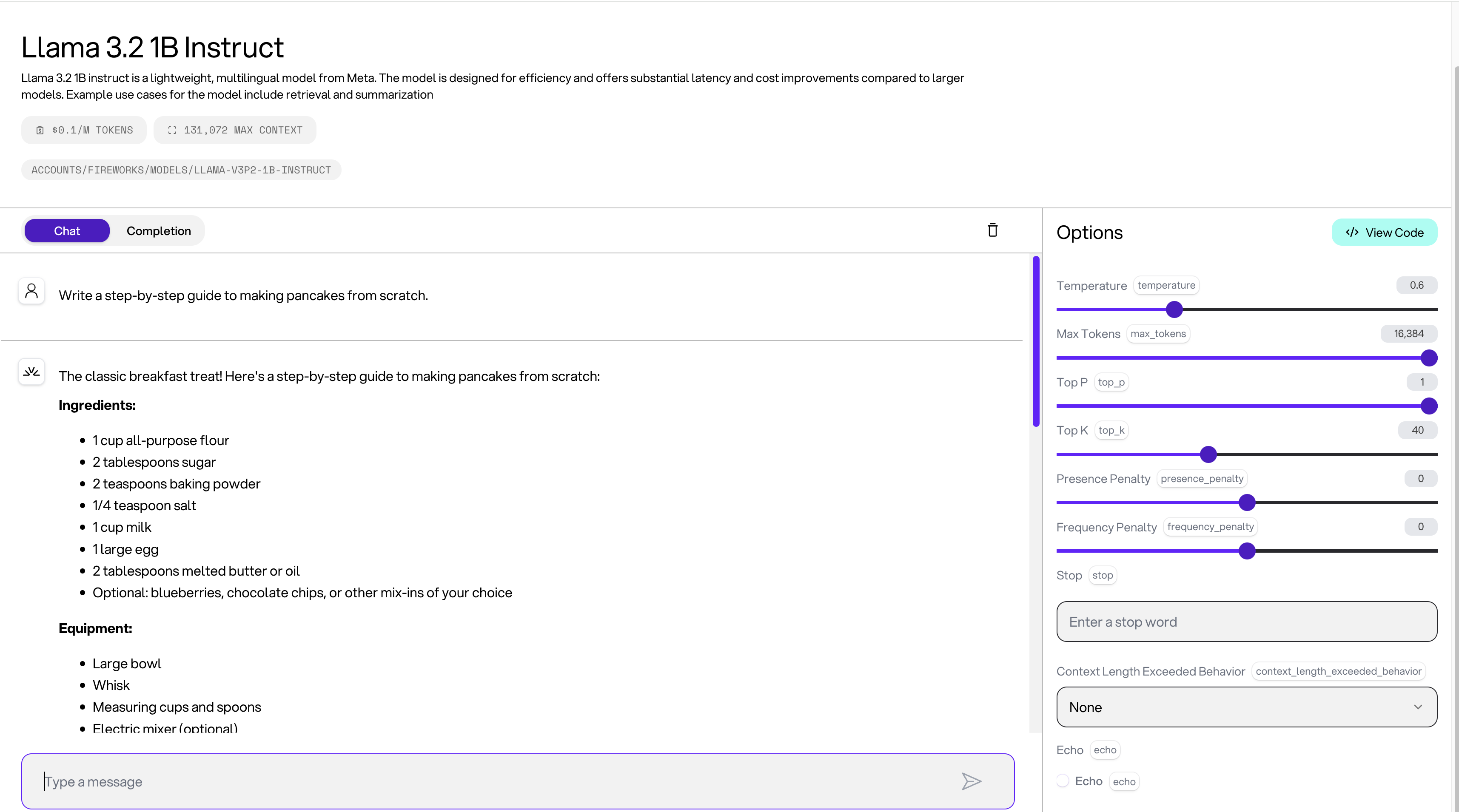The width and height of the screenshot is (1459, 812).
Task: Click the 'Llama 3.2 1B Instruct' heading
Action: click(152, 47)
